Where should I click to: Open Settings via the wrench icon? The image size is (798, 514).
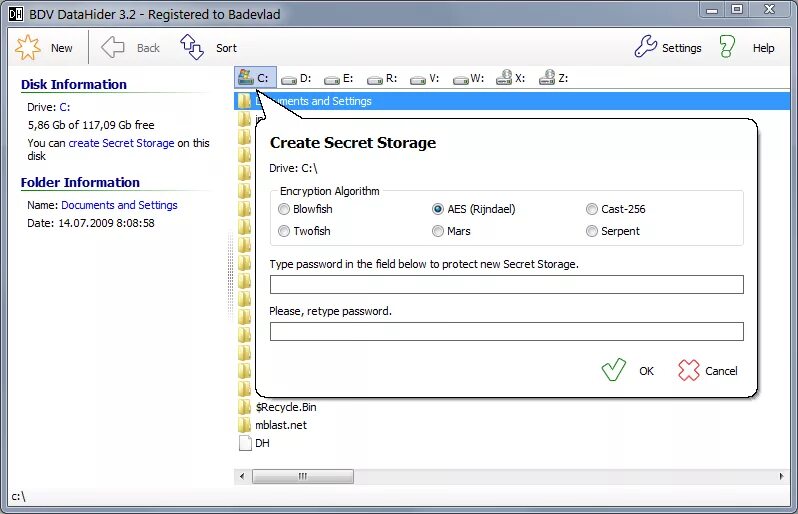pos(646,46)
